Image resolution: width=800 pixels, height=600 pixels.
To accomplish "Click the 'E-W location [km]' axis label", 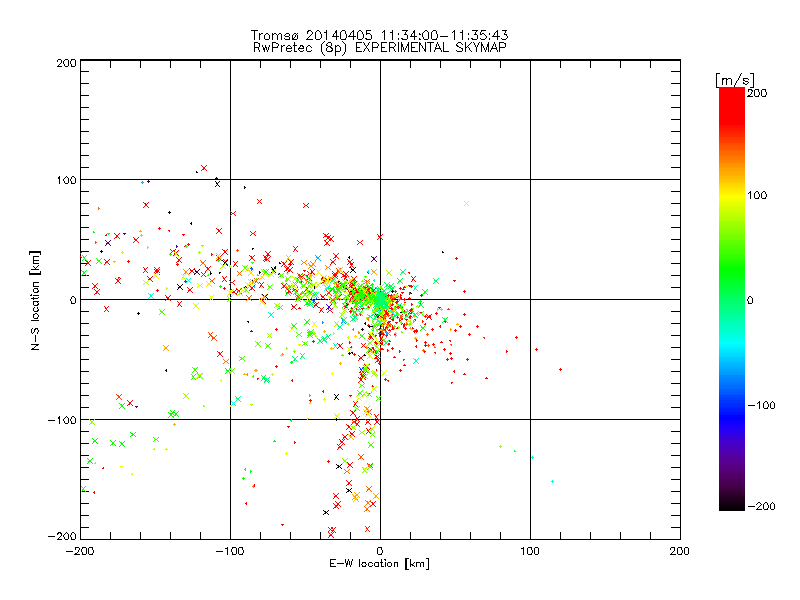I will tap(379, 564).
